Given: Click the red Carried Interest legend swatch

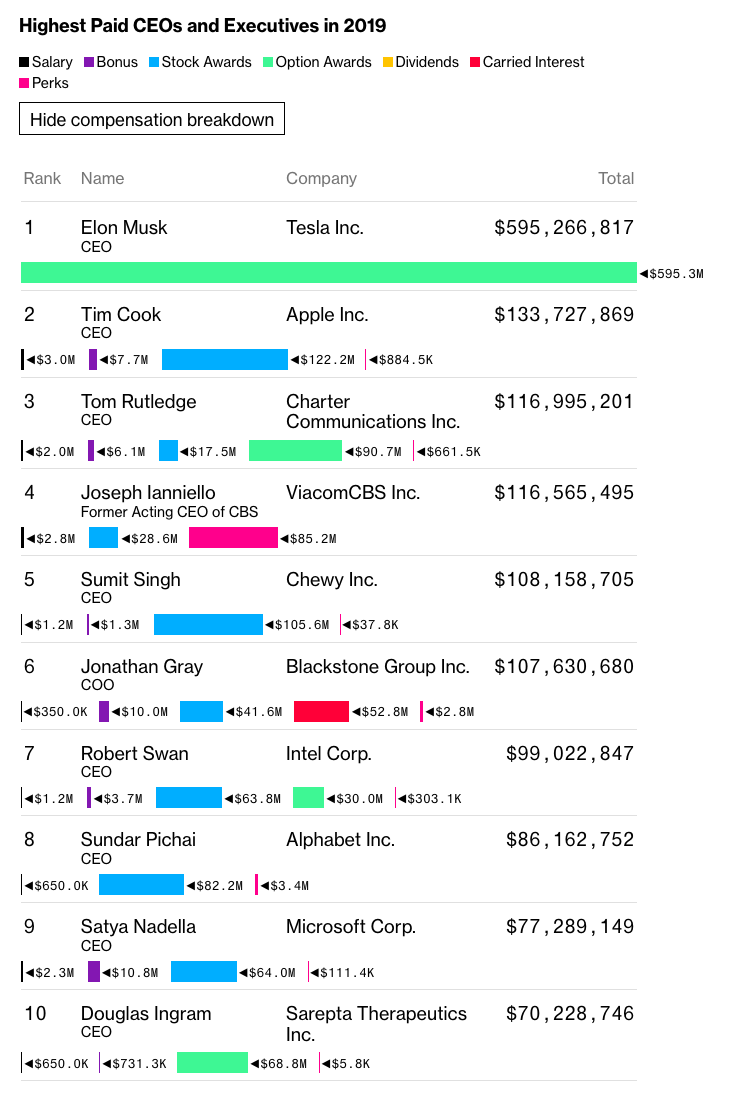Looking at the screenshot, I should click(x=475, y=62).
